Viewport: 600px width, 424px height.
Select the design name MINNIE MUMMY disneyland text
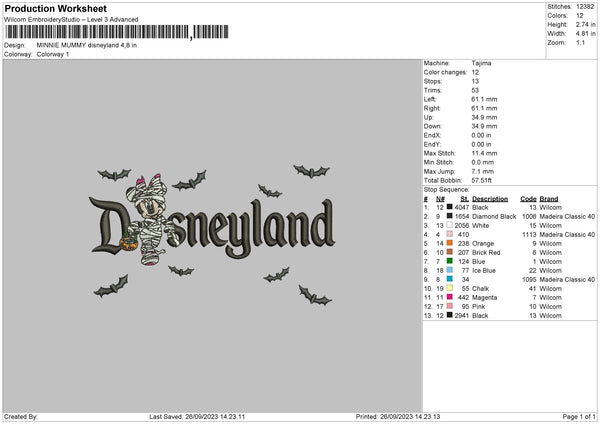point(86,45)
